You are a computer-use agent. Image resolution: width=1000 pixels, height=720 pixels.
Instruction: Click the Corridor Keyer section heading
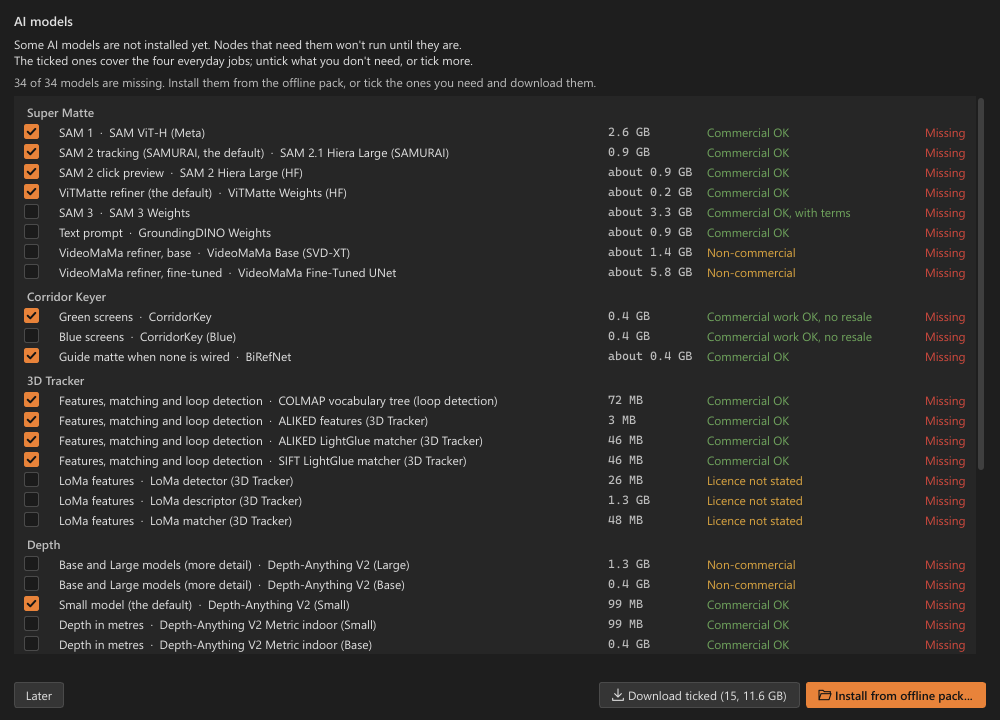66,297
